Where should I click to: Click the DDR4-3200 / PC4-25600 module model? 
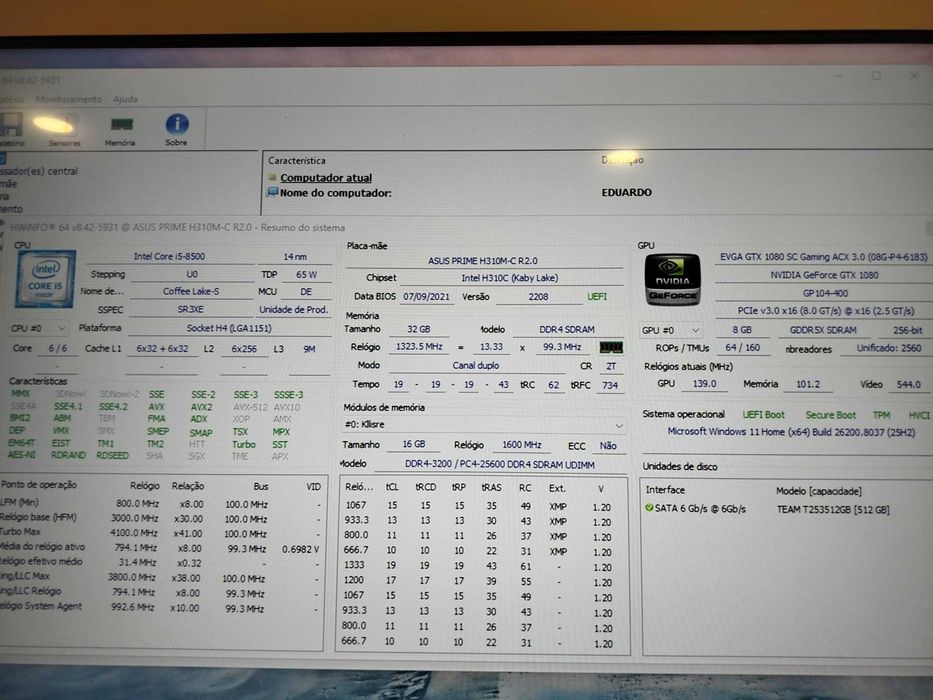pyautogui.click(x=500, y=464)
